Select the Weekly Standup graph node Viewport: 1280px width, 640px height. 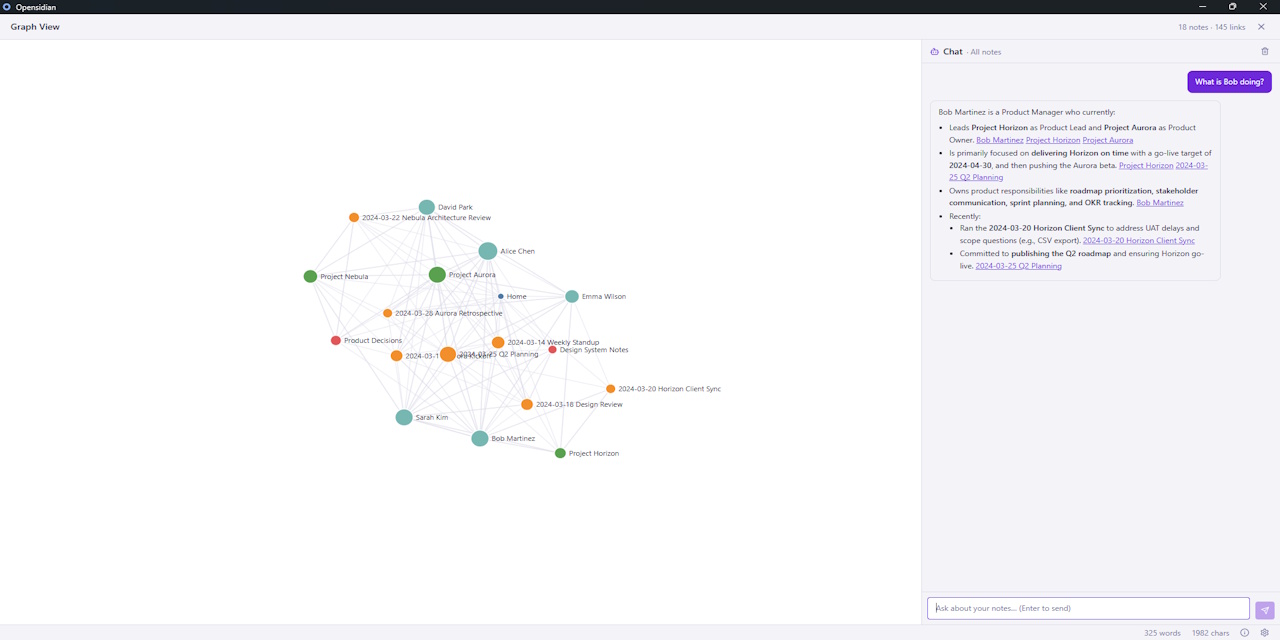(x=498, y=343)
